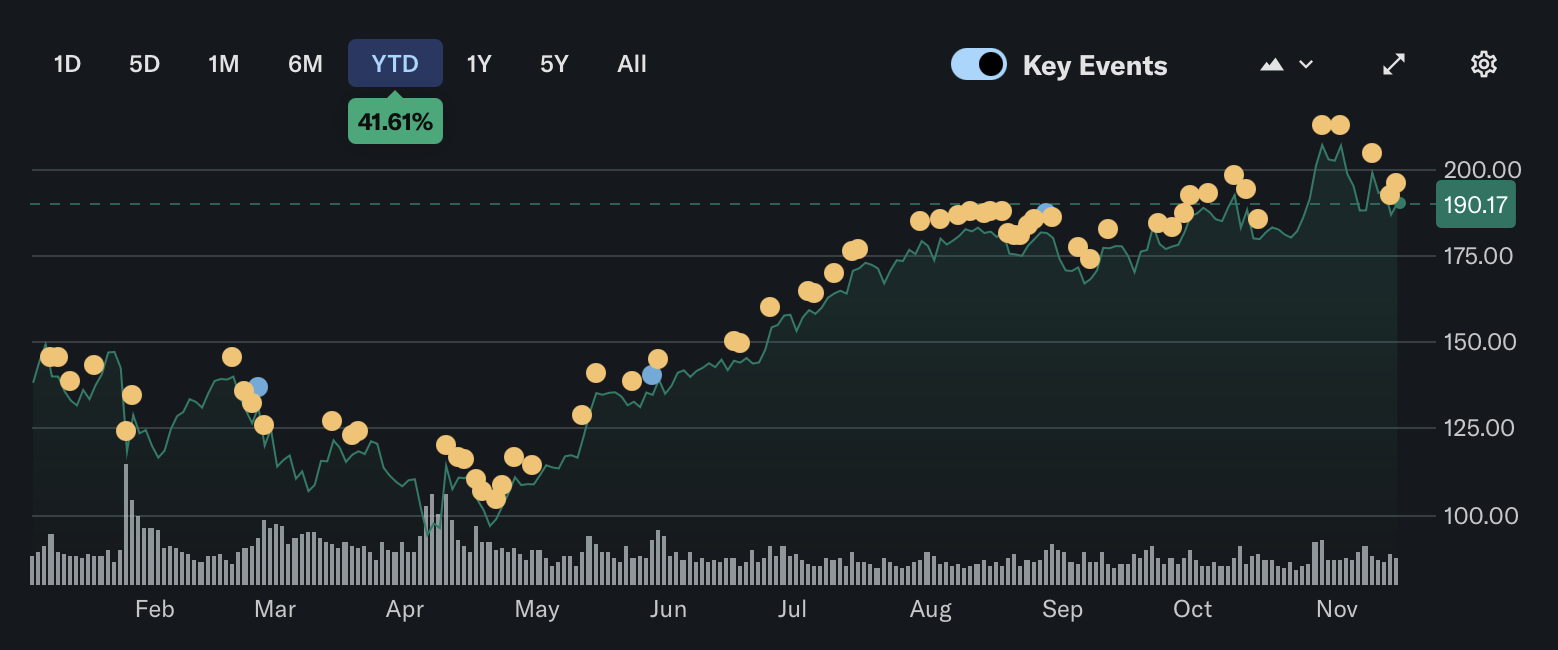This screenshot has height=650, width=1558.
Task: Open the chart type dropdown chevron
Action: pyautogui.click(x=1305, y=63)
